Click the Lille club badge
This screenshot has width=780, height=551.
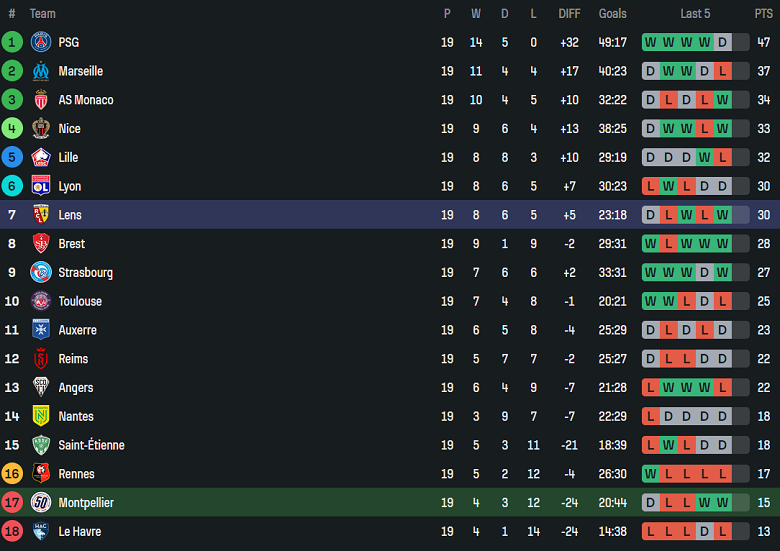41,157
